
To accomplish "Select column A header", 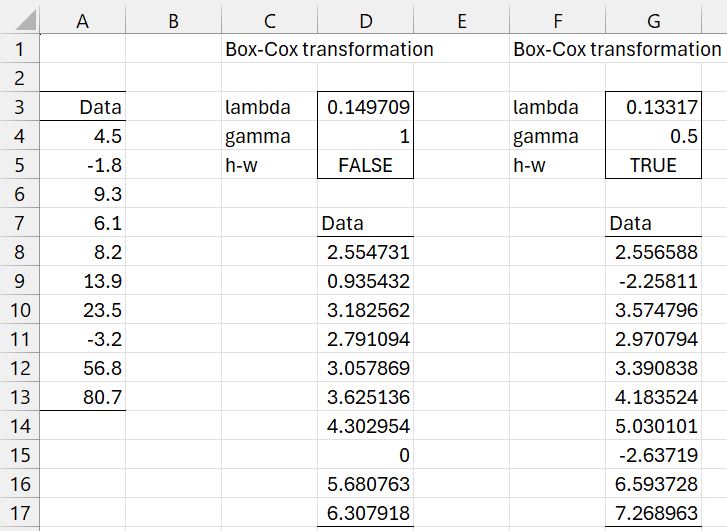I will (x=83, y=18).
